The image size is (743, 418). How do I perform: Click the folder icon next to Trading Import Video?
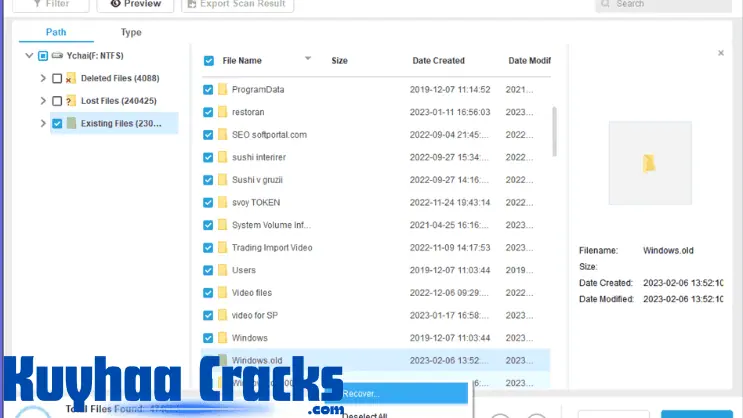(222, 248)
